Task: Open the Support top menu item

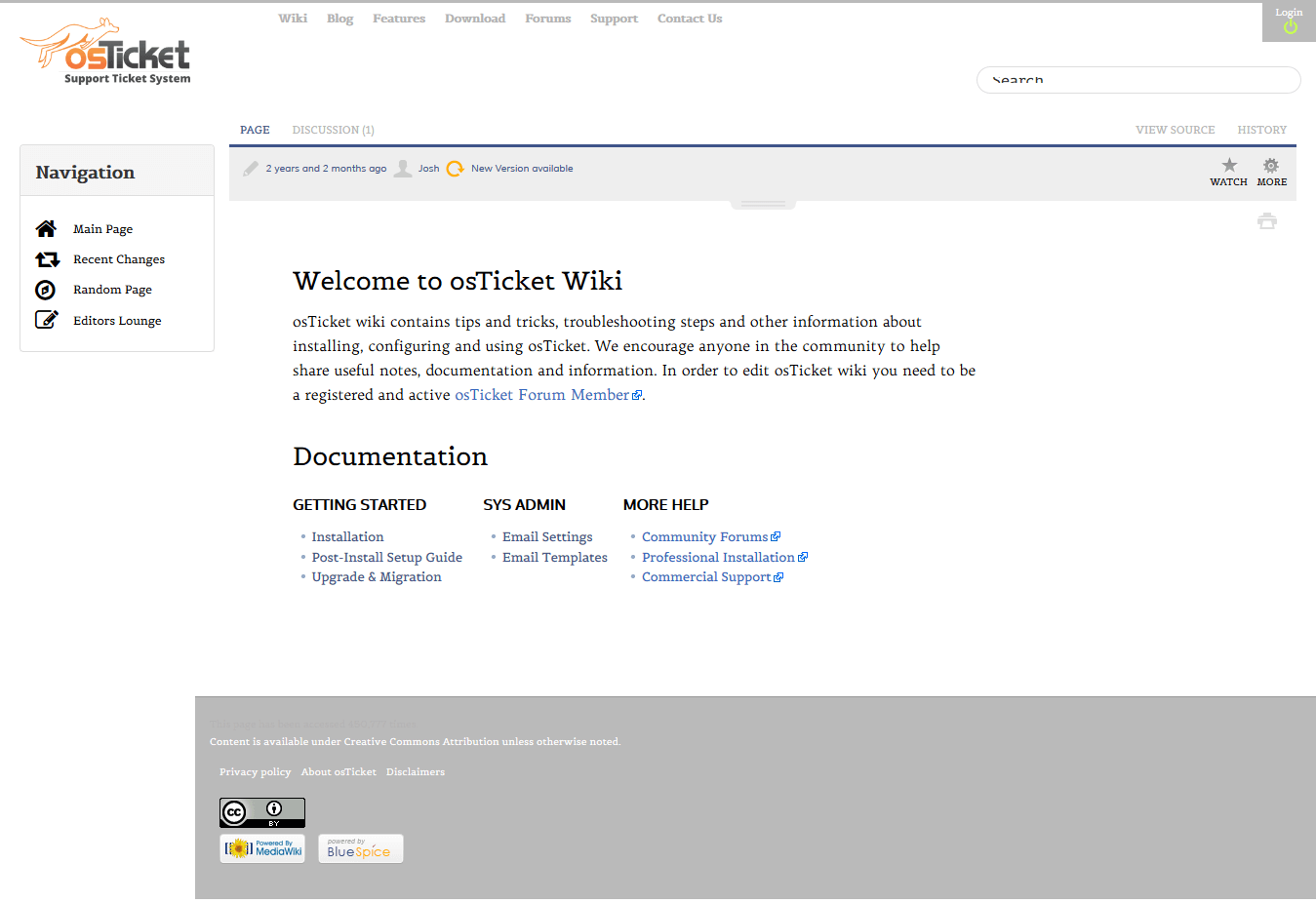Action: [x=614, y=19]
